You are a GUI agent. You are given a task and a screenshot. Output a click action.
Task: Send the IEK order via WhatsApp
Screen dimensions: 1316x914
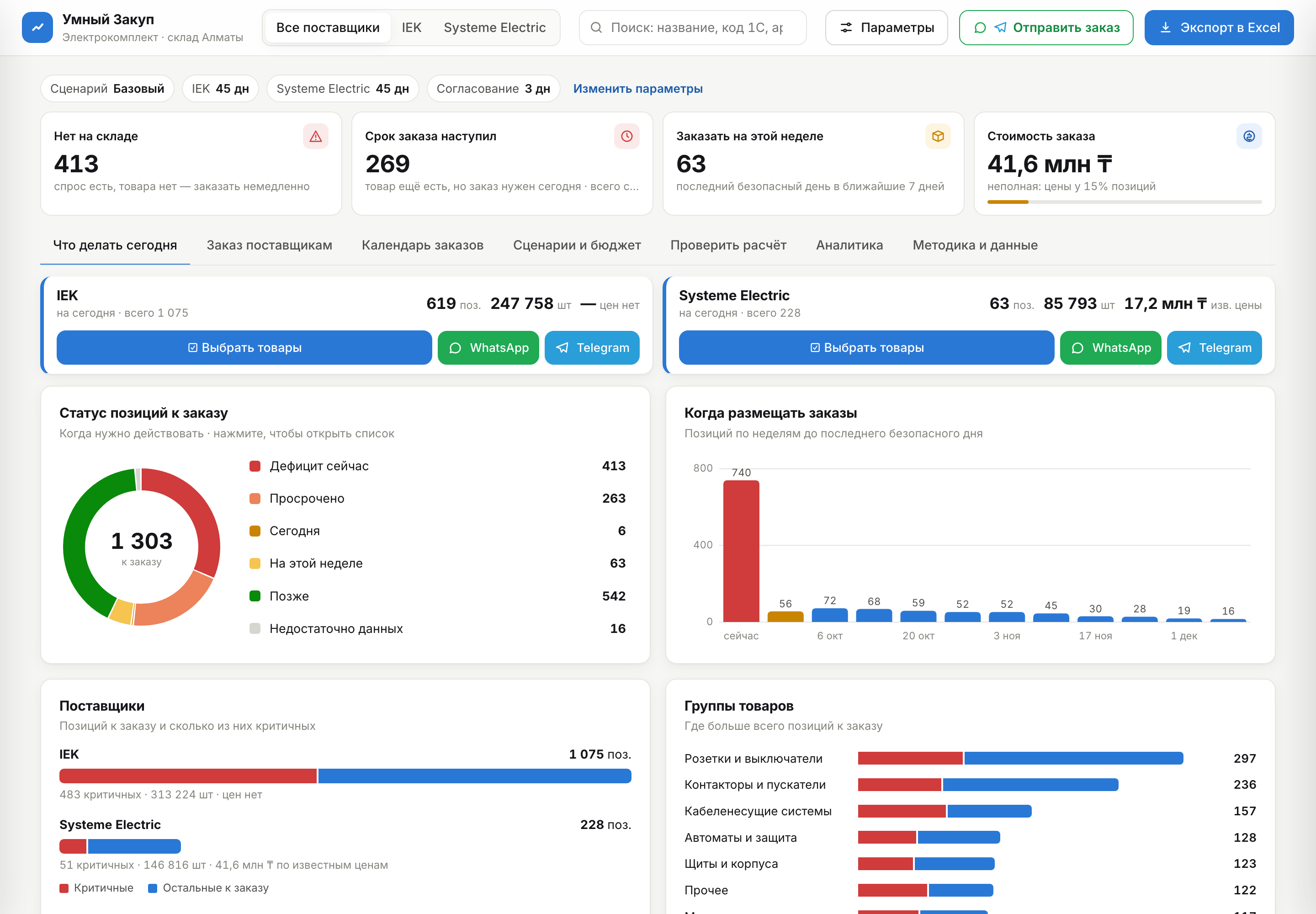click(488, 348)
